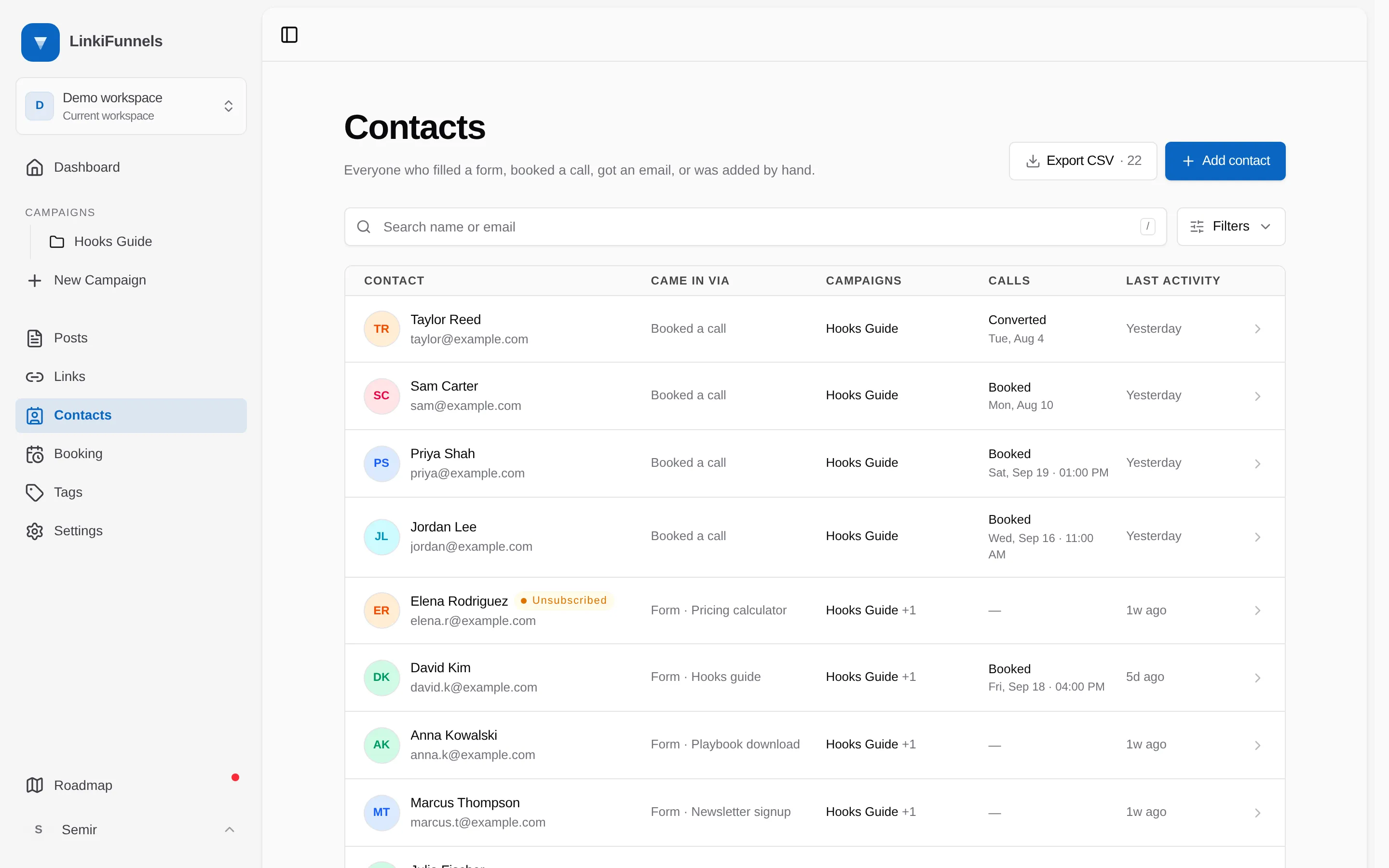Image resolution: width=1389 pixels, height=868 pixels.
Task: Click the SC avatar for Sam Carter
Action: 381,395
